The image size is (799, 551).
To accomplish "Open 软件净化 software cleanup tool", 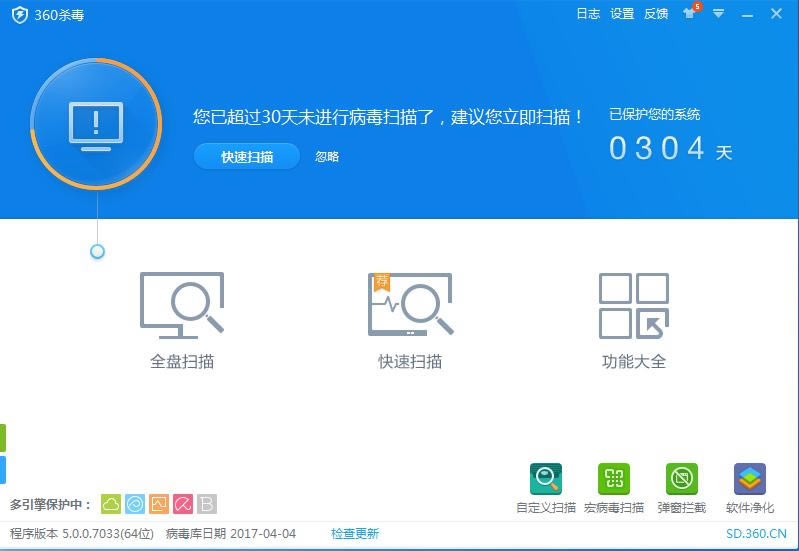I will [x=749, y=480].
